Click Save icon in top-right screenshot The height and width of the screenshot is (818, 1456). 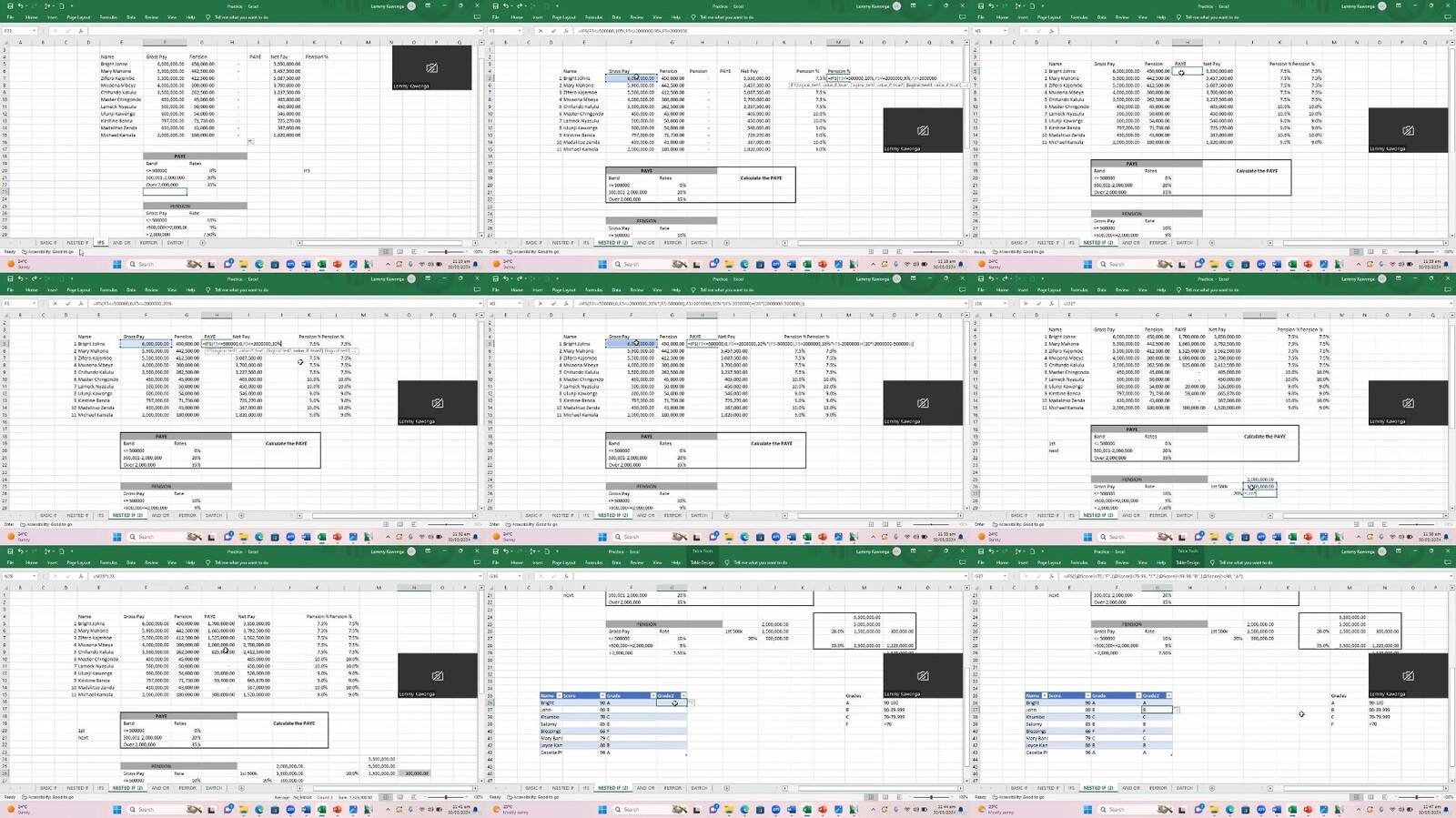pyautogui.click(x=979, y=5)
